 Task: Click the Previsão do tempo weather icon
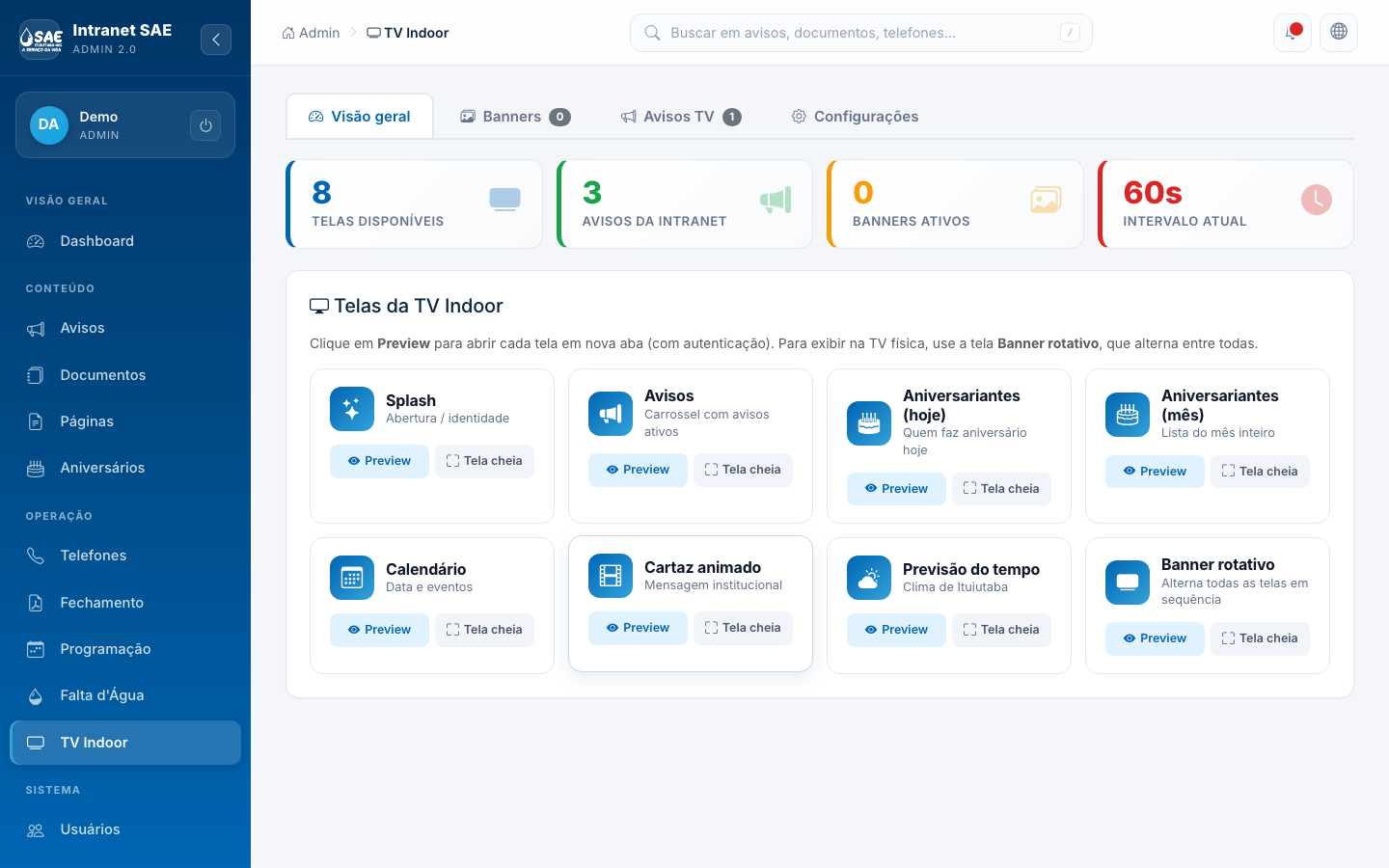(869, 578)
